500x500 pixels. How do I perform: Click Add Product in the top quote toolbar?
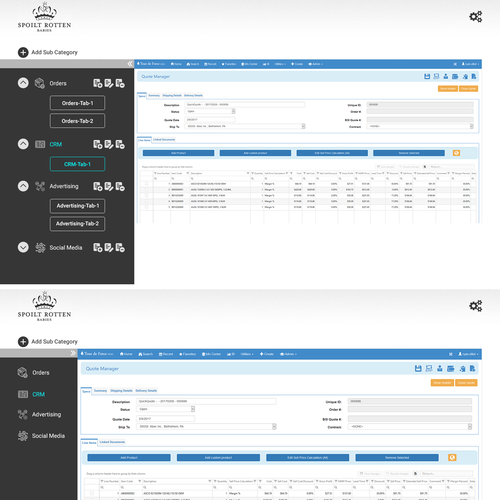178,153
